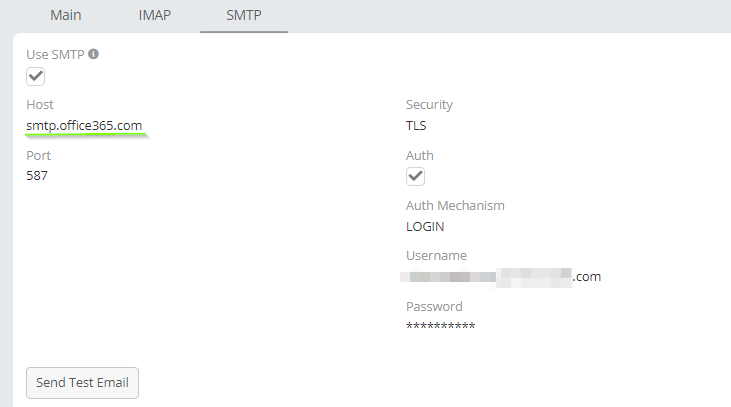Screen dimensions: 731x407
Task: Click the Password field label
Action: coord(434,306)
